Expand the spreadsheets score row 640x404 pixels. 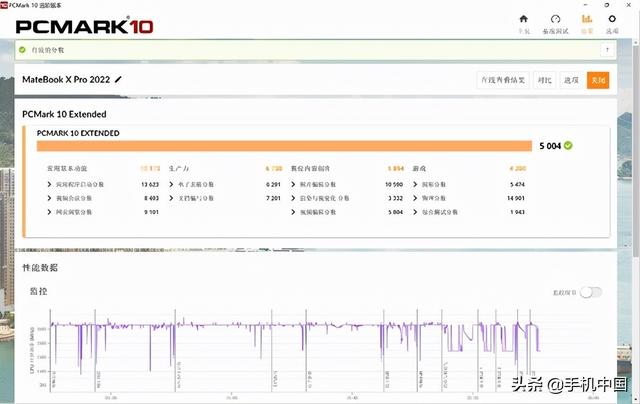pos(171,184)
